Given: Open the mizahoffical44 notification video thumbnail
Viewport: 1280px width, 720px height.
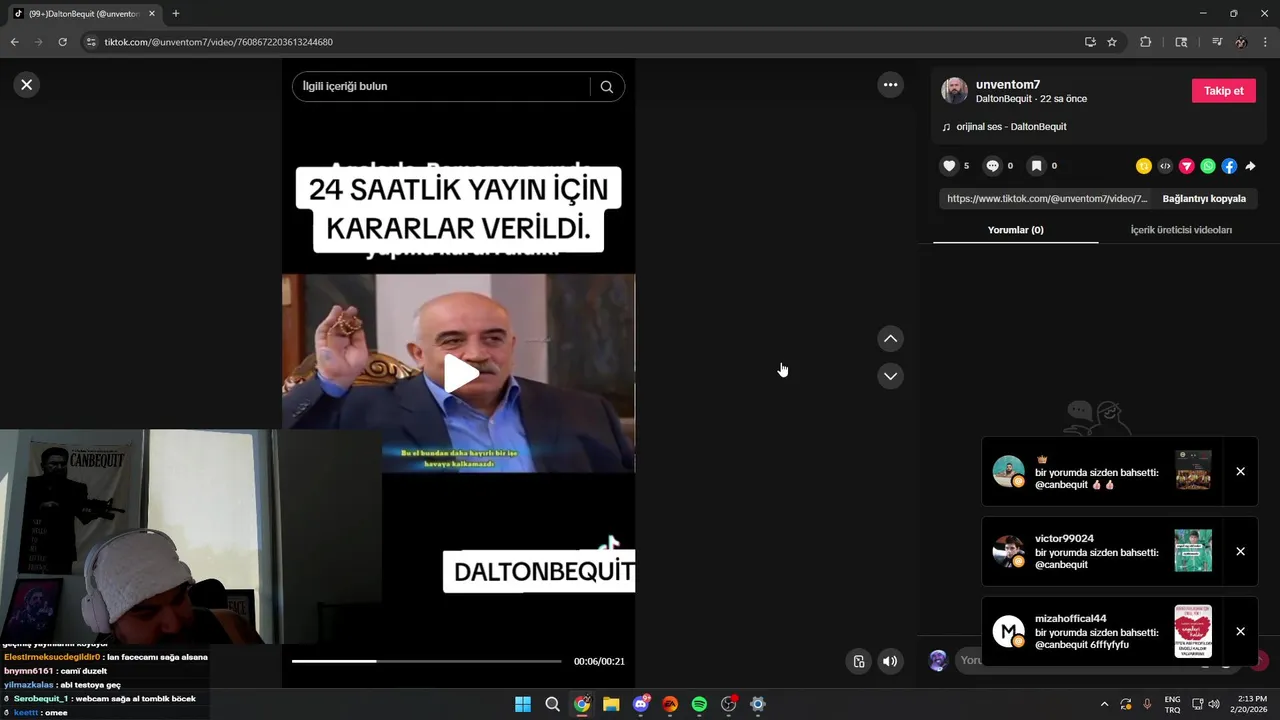Looking at the screenshot, I should click(x=1193, y=631).
